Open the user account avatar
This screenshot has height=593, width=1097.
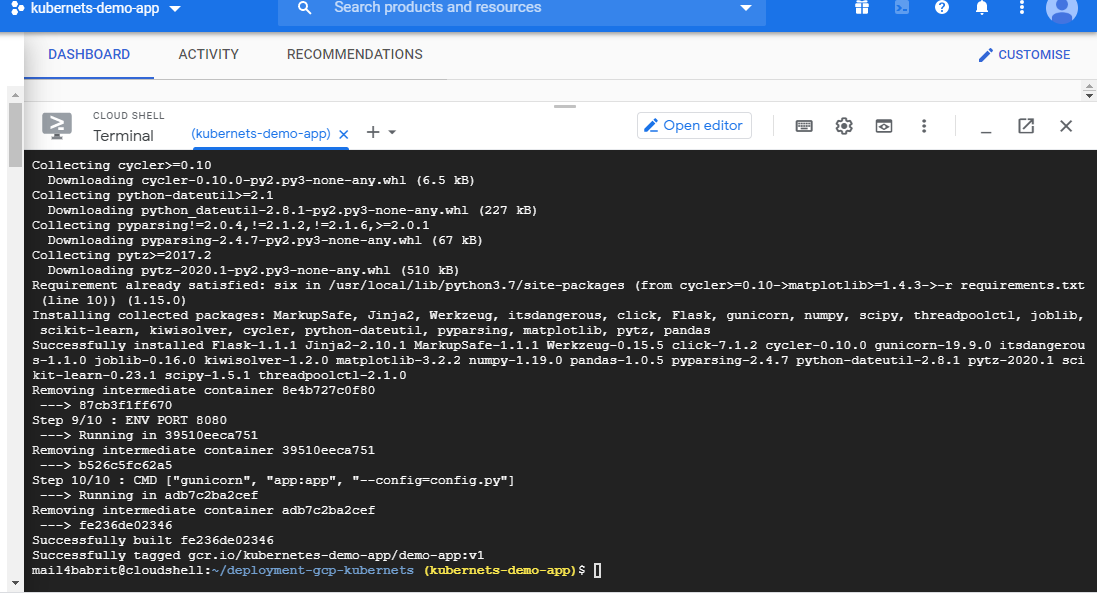coord(1061,10)
